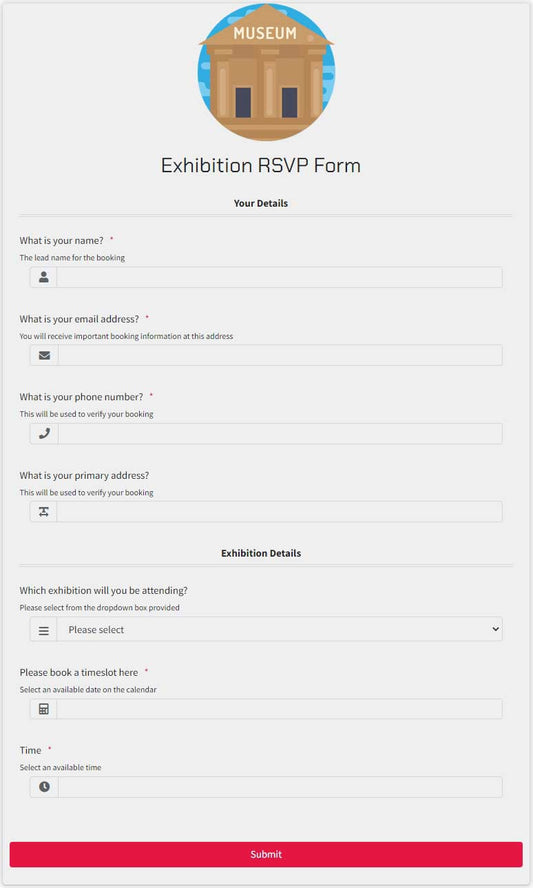Focus the name input field

point(279,277)
